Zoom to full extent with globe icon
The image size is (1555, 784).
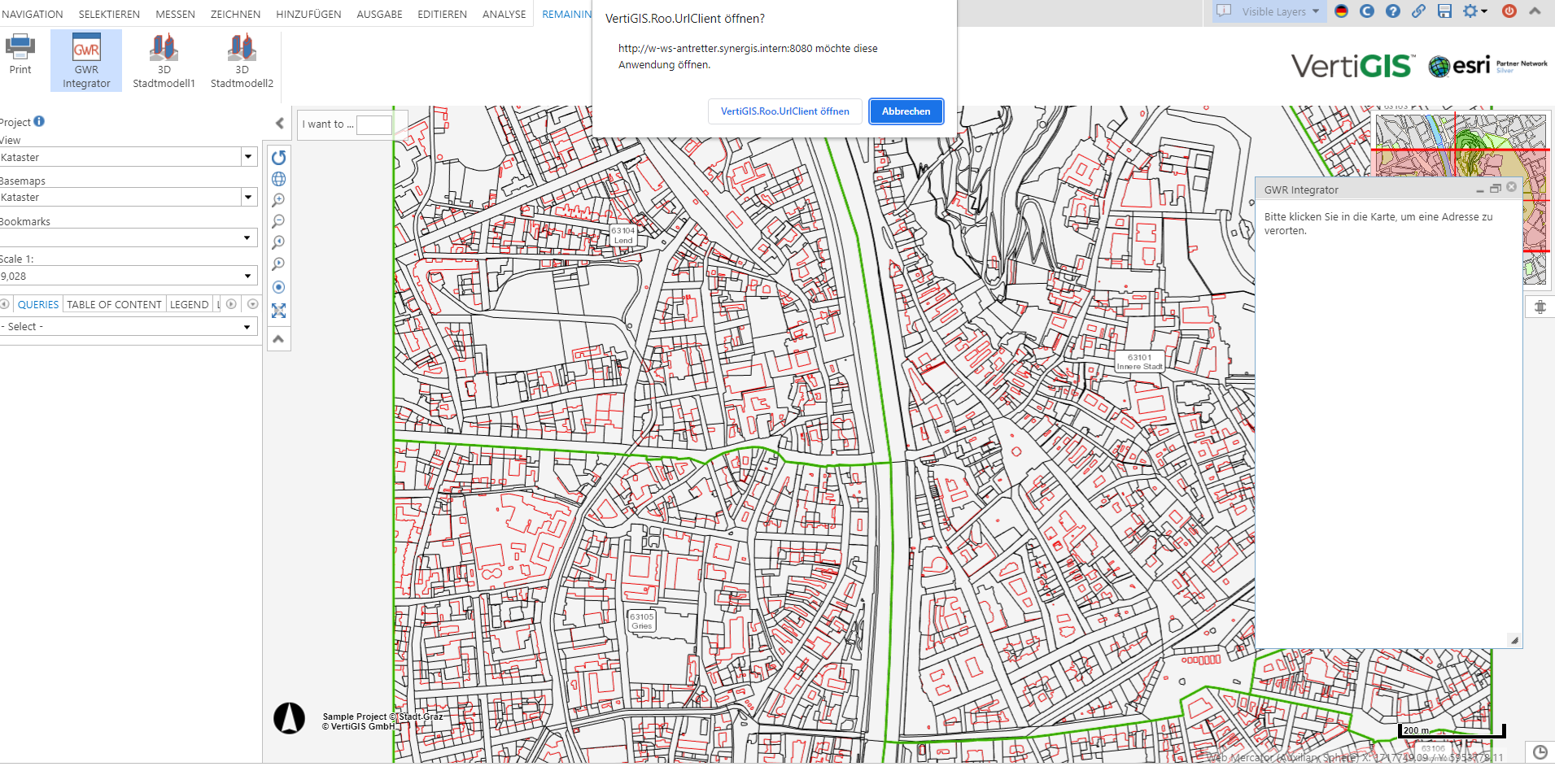click(x=278, y=179)
